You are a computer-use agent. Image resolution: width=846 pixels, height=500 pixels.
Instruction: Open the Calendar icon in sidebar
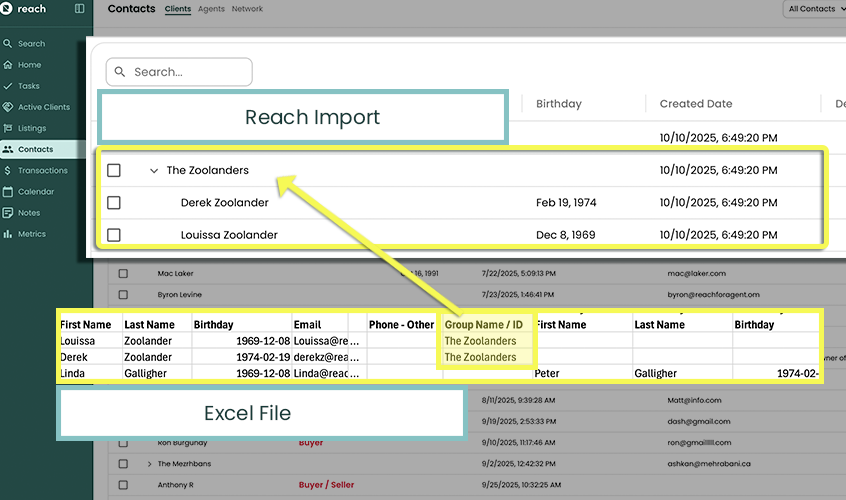pyautogui.click(x=8, y=191)
